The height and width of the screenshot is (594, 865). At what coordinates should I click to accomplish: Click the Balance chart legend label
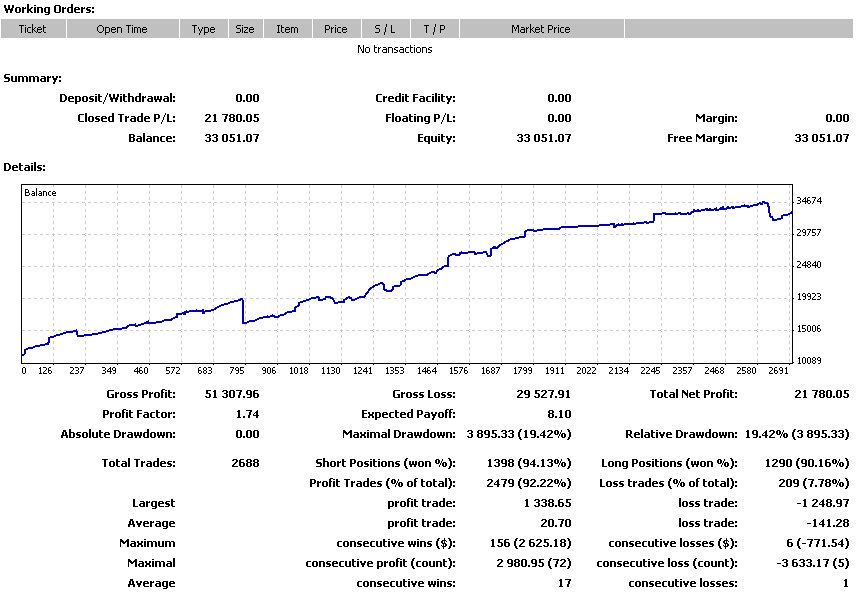[x=40, y=192]
